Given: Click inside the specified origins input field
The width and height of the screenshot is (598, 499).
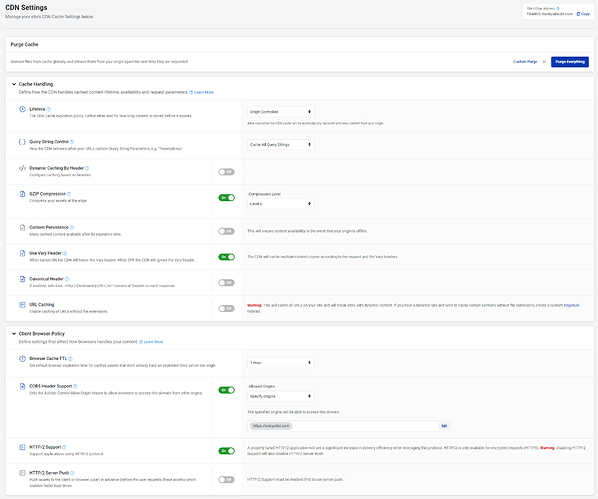Looking at the screenshot, I should point(349,426).
